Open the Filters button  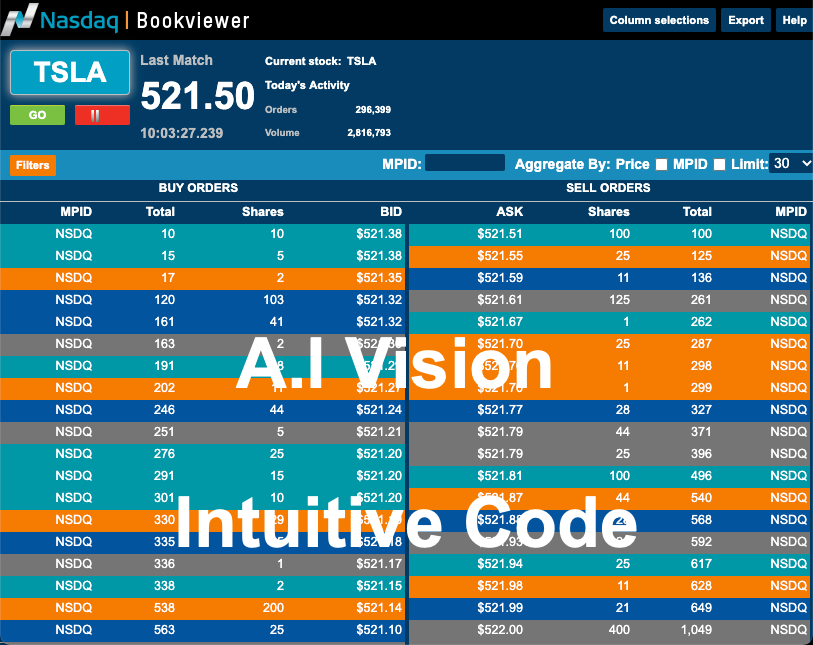pyautogui.click(x=33, y=165)
